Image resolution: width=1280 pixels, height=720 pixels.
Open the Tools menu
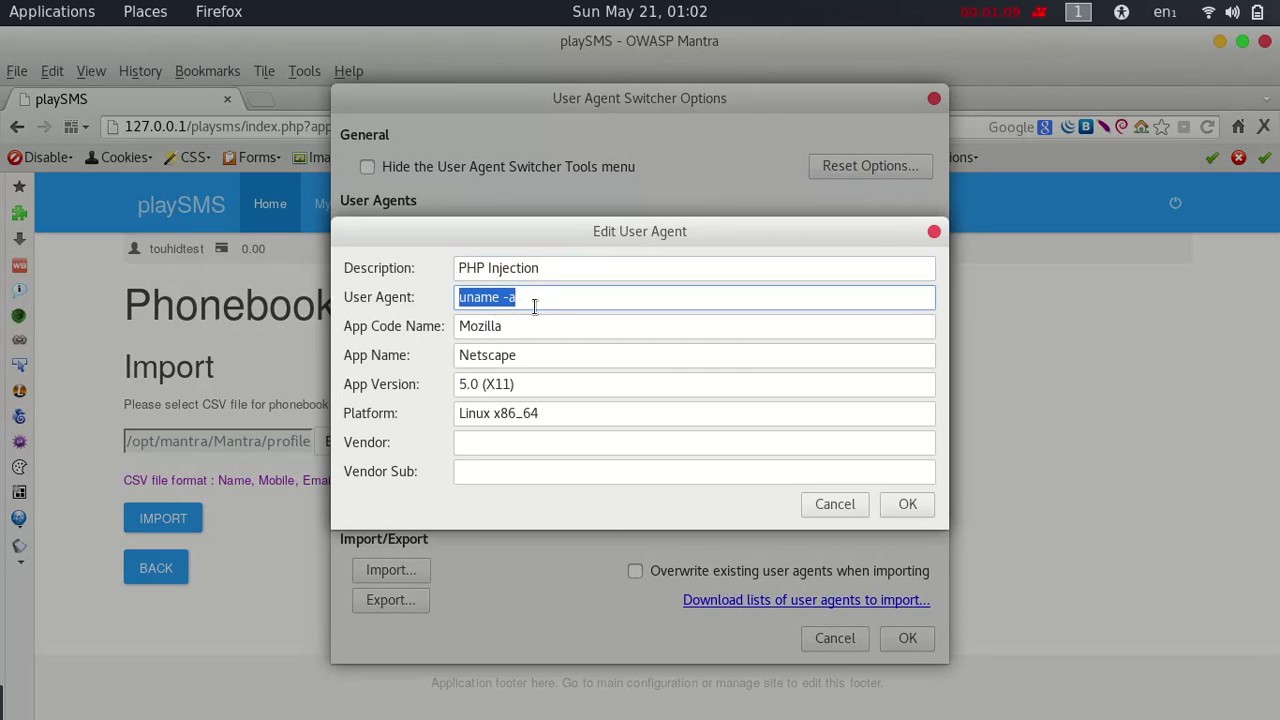coord(304,71)
